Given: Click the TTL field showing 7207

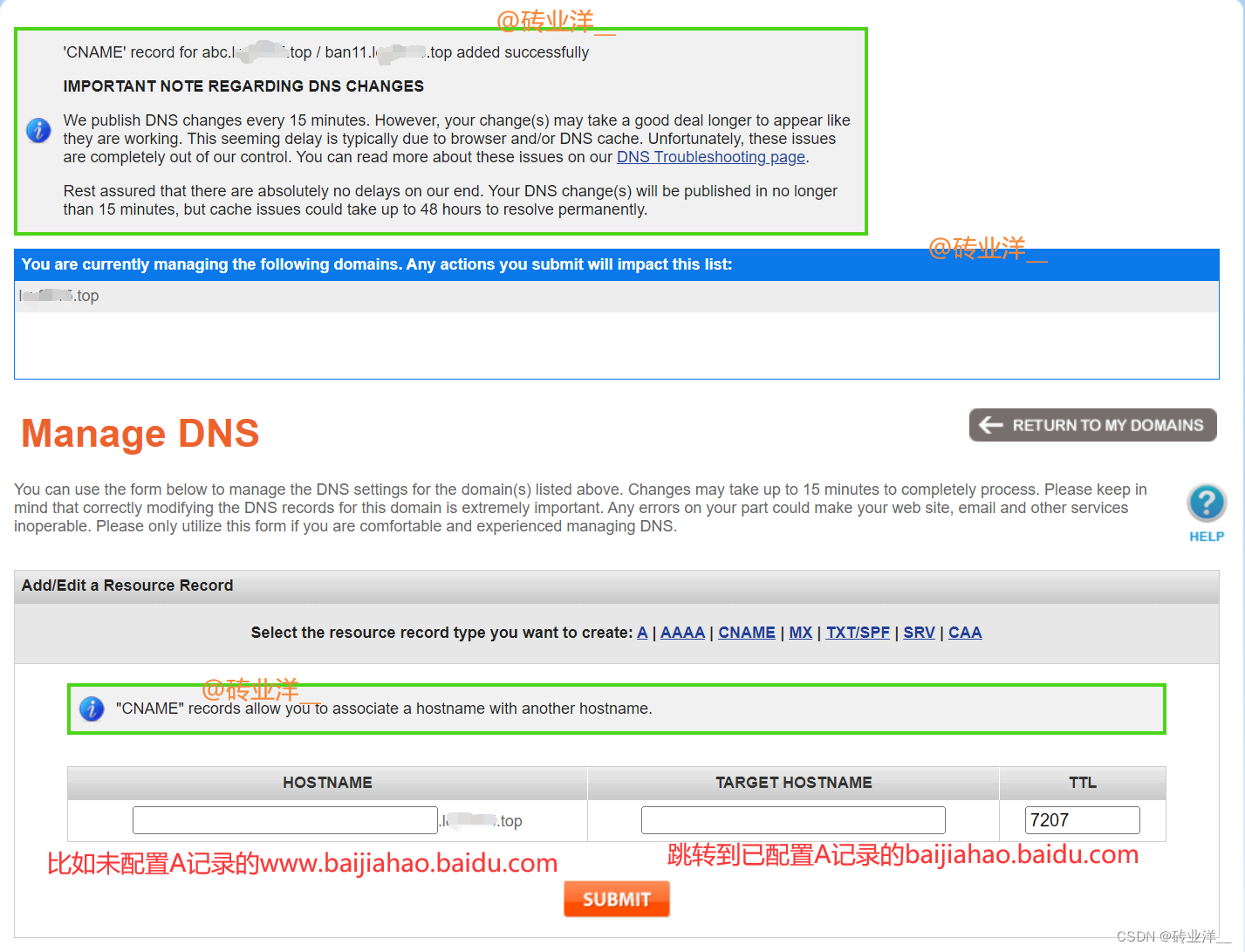Looking at the screenshot, I should point(1083,820).
